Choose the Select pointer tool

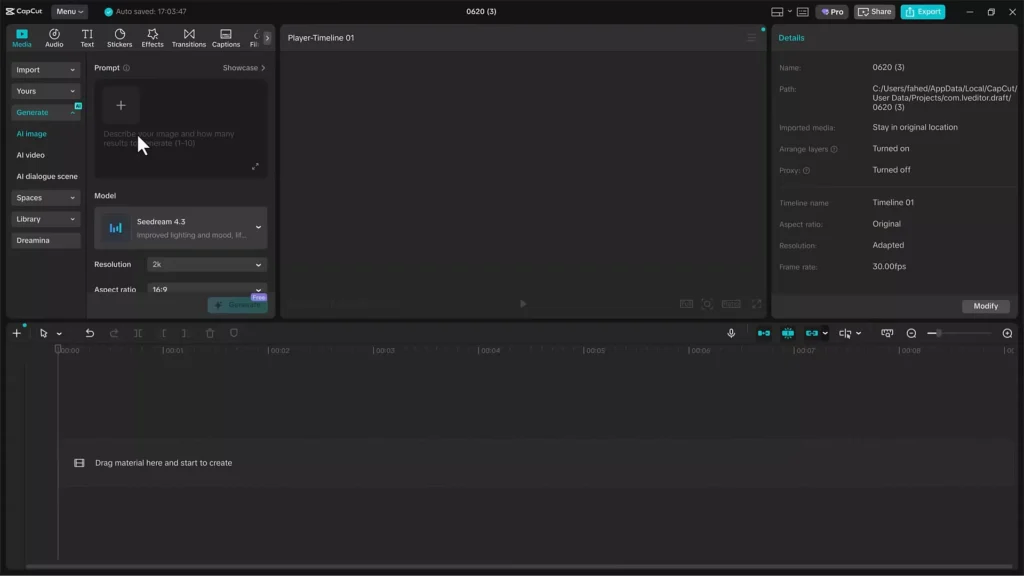click(43, 333)
